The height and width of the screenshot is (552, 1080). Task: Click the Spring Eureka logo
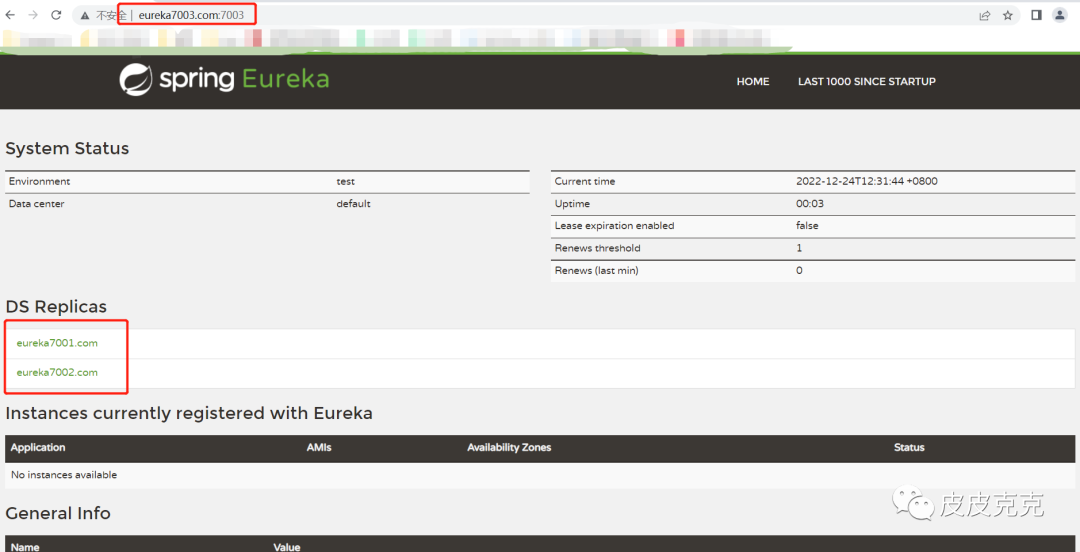(224, 80)
